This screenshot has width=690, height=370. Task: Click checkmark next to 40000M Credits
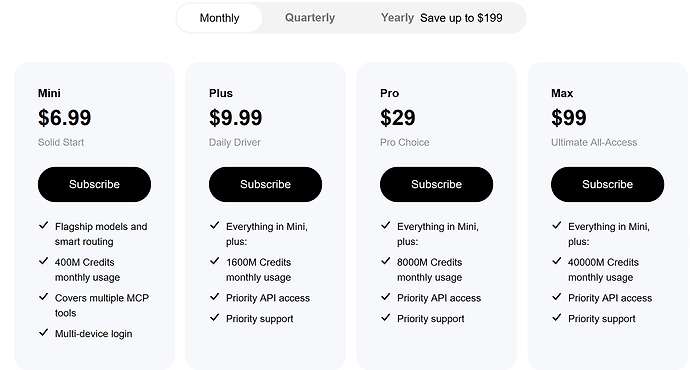[557, 261]
